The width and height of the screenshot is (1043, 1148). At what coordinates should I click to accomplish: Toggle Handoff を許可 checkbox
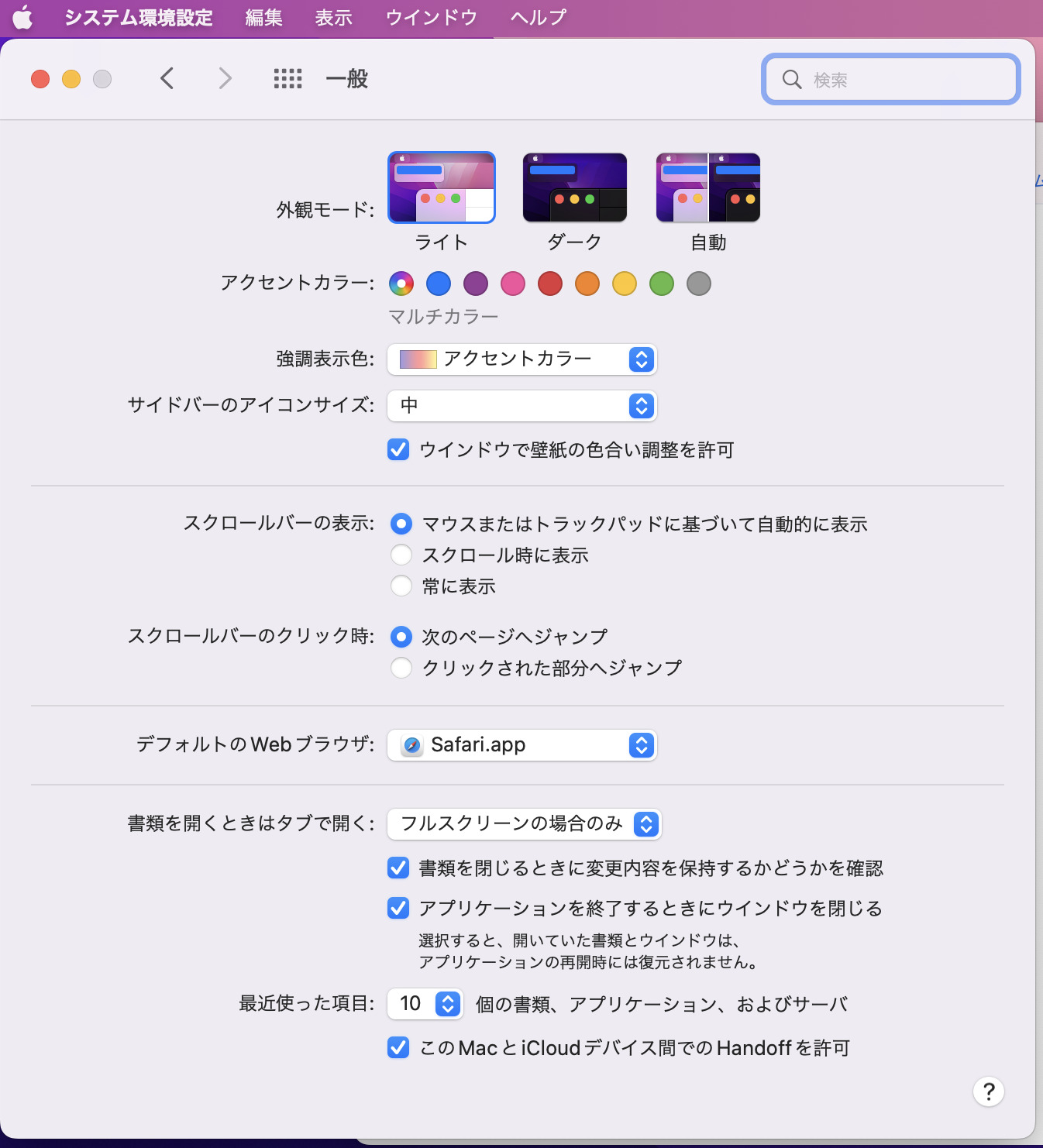point(398,1047)
